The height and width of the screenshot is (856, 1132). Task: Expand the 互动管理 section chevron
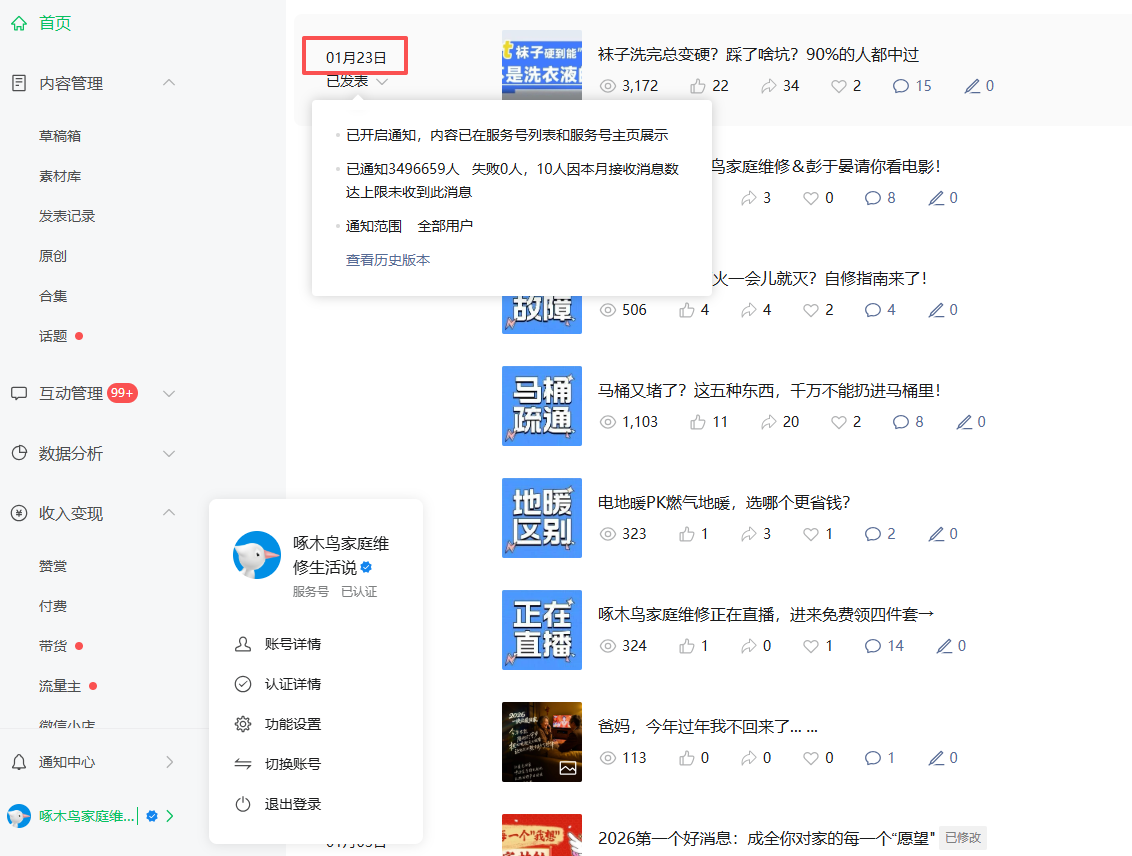tap(169, 393)
